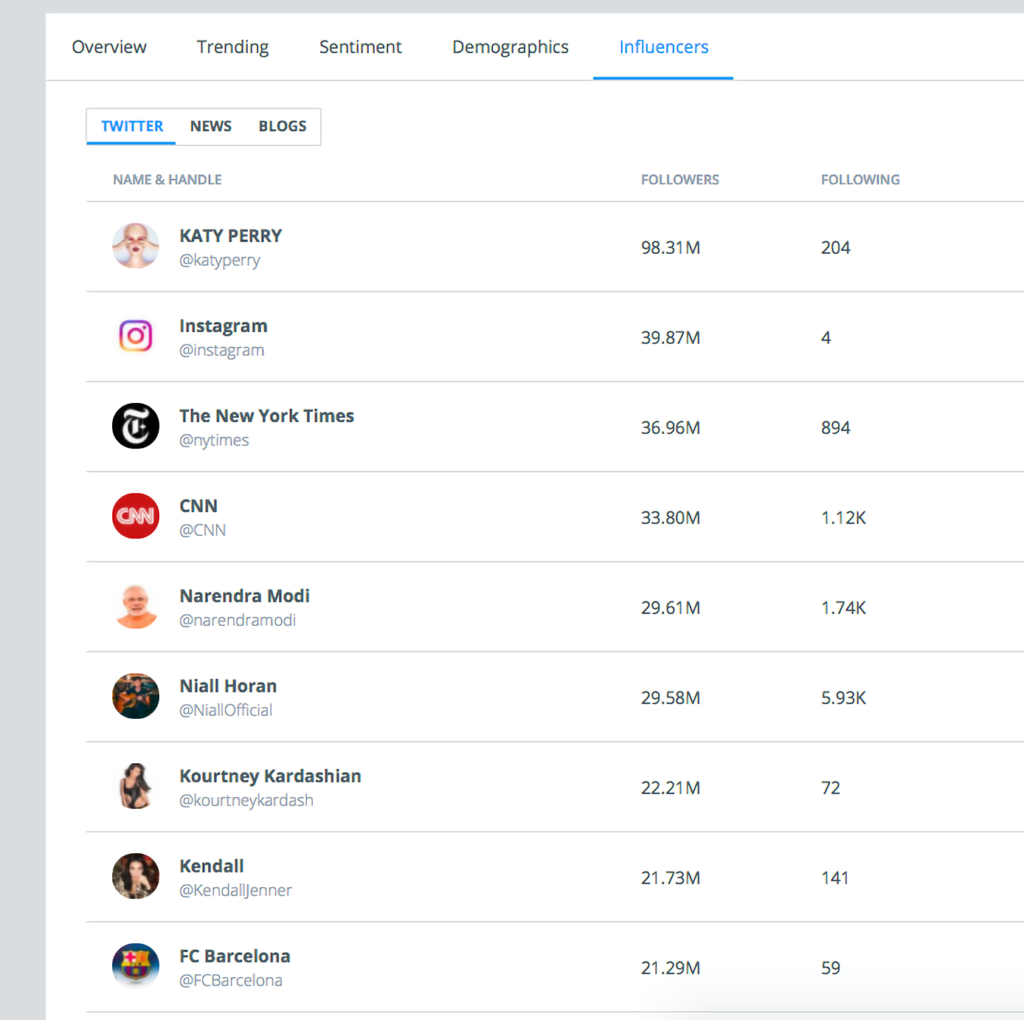Click the CNN logo avatar

click(136, 516)
